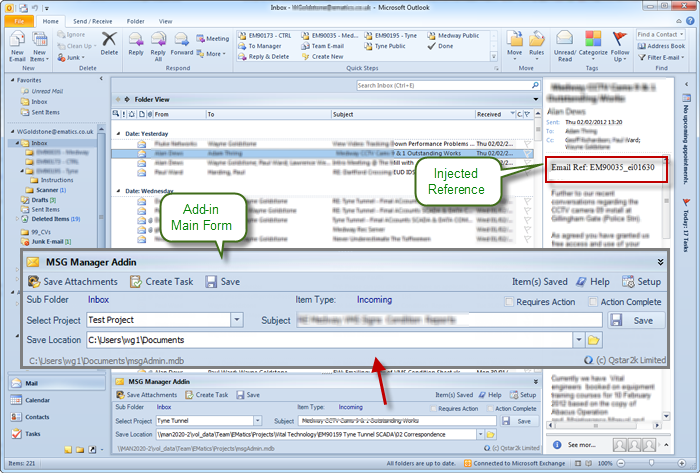Click browse folder icon beside enlarged Save Location

pos(593,340)
